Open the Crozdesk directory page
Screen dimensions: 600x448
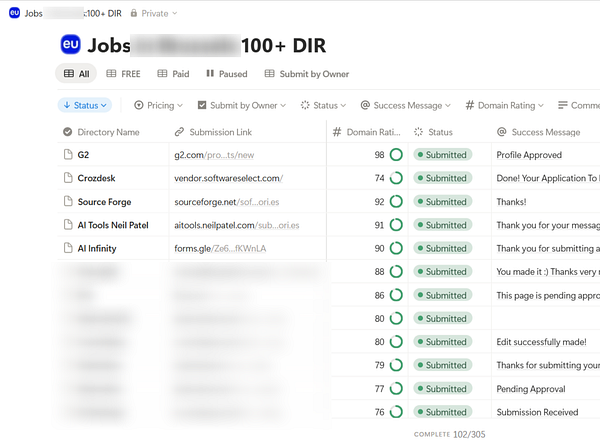pyautogui.click(x=96, y=178)
